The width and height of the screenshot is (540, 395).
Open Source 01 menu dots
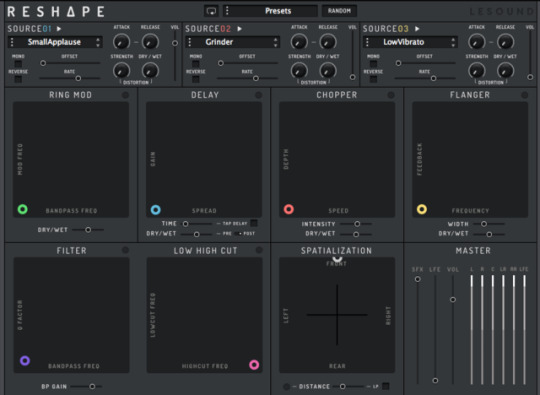tap(12, 42)
